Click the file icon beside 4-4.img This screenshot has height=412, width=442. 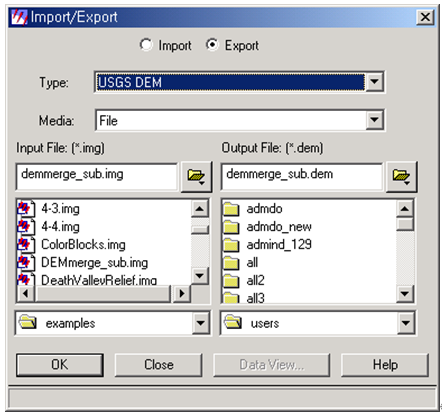point(26,227)
